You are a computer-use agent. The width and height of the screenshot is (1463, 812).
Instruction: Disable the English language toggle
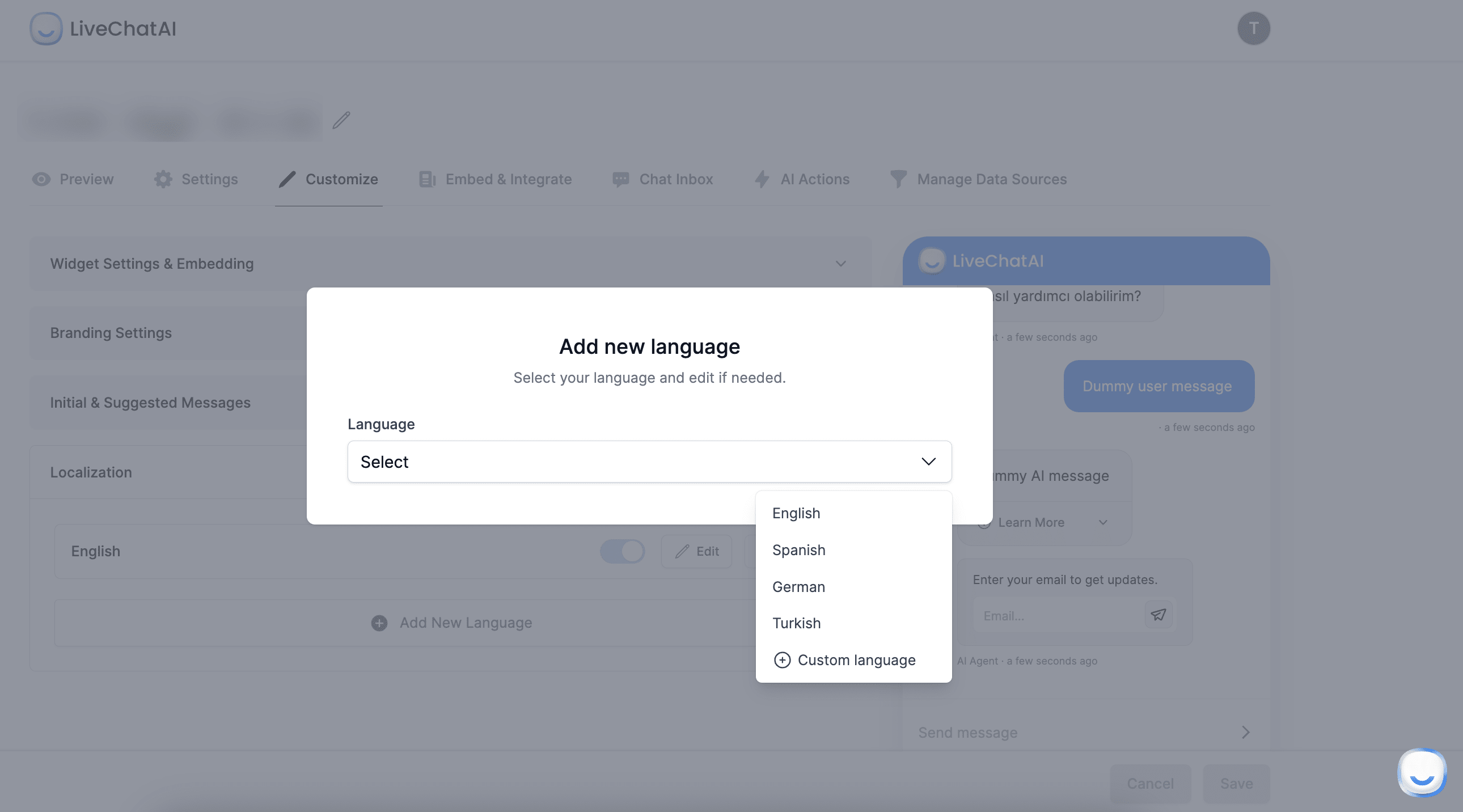pos(623,551)
